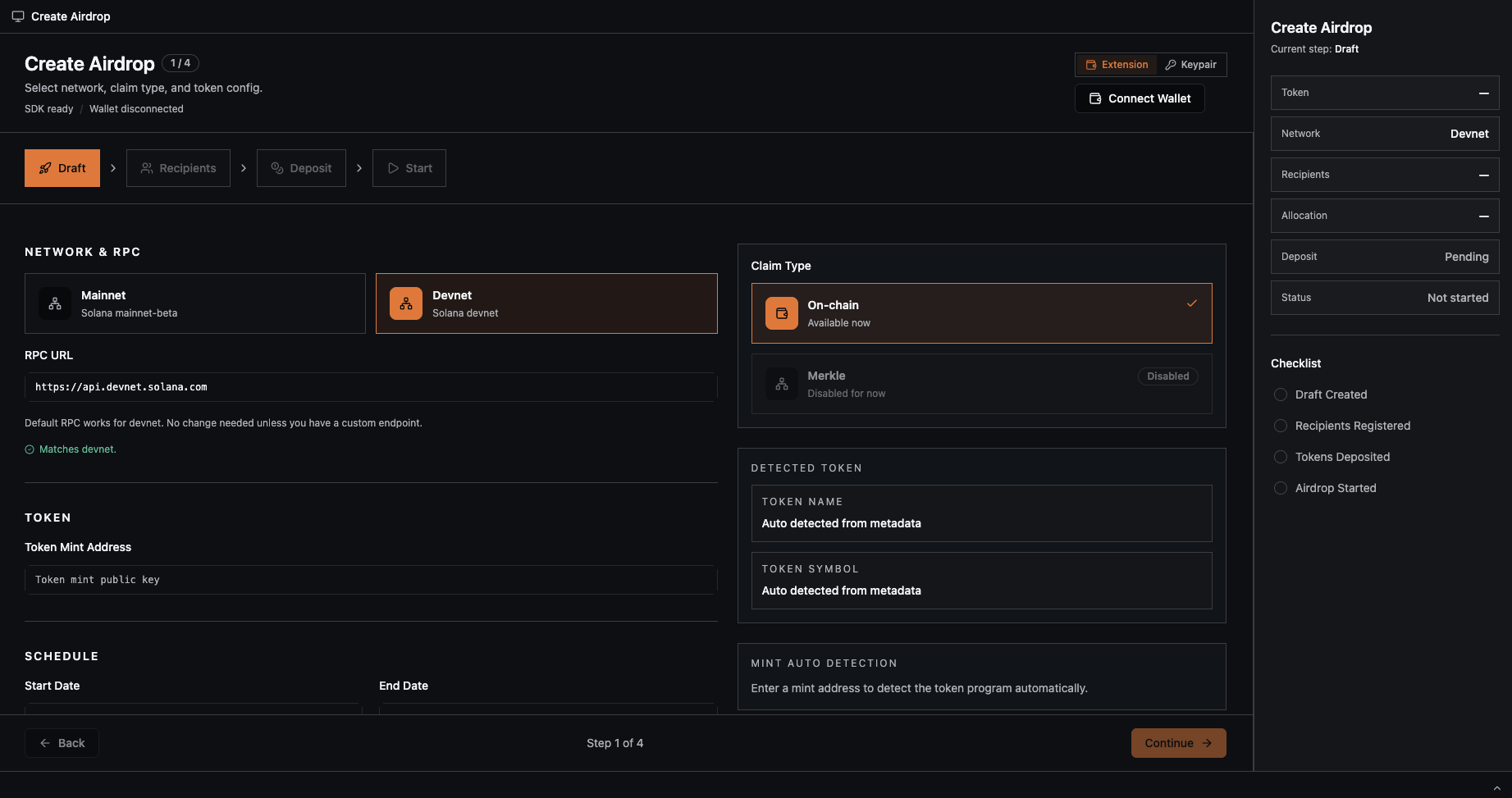
Task: Click the rocket icon on Draft step
Action: click(x=45, y=168)
